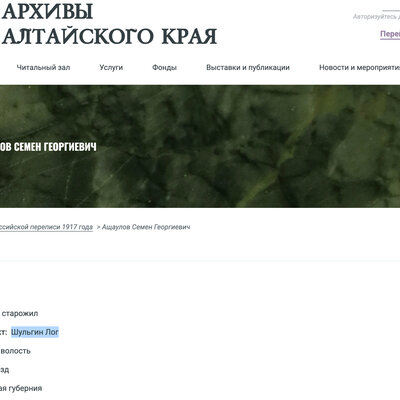Open breadcrumb link переписи 1917 года
The image size is (400, 400).
[x=46, y=227]
